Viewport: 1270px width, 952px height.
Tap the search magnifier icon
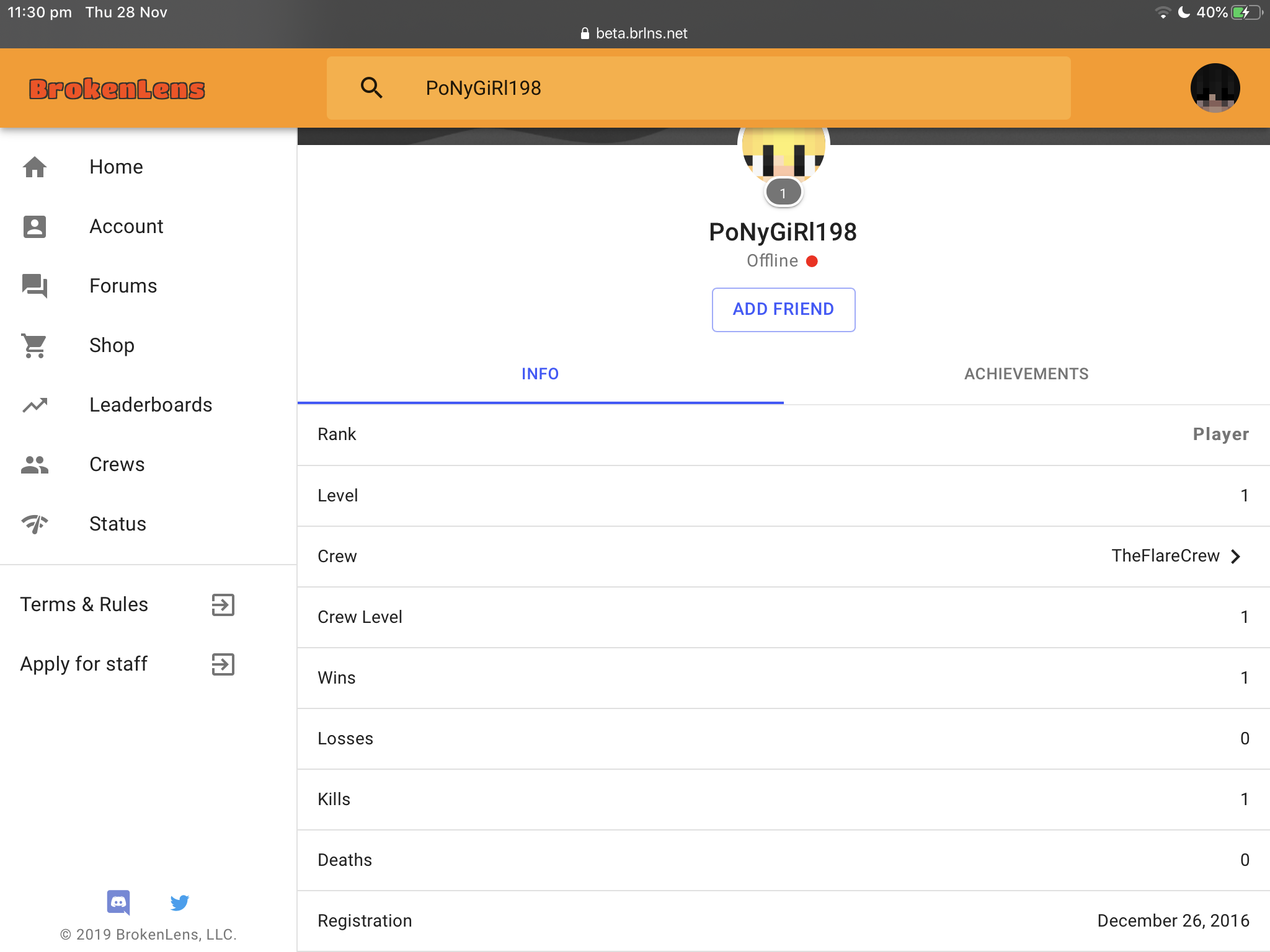[371, 88]
